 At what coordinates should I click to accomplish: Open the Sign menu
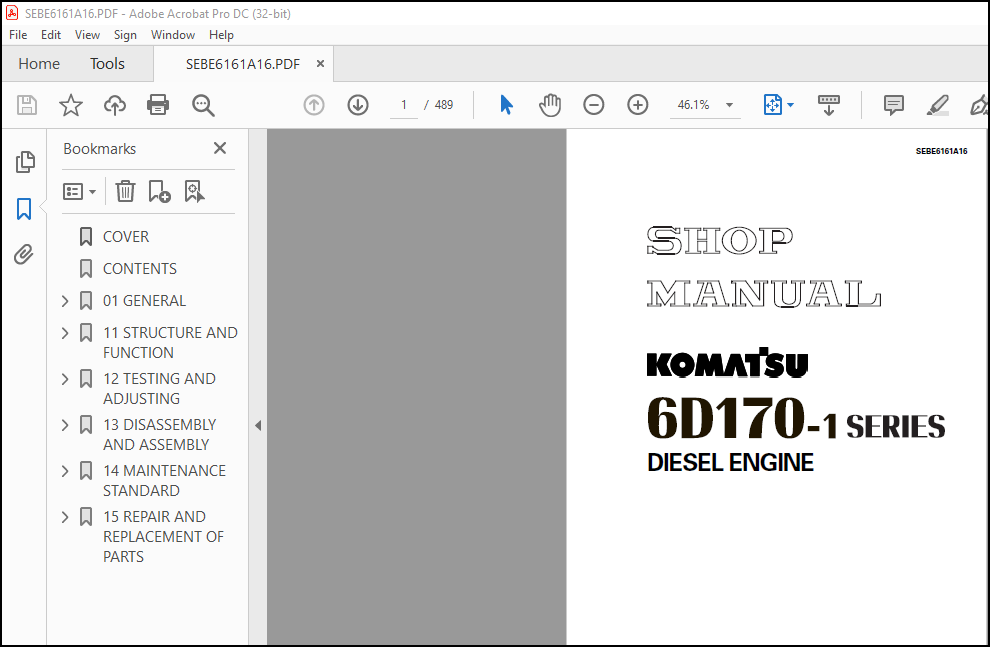coord(125,35)
